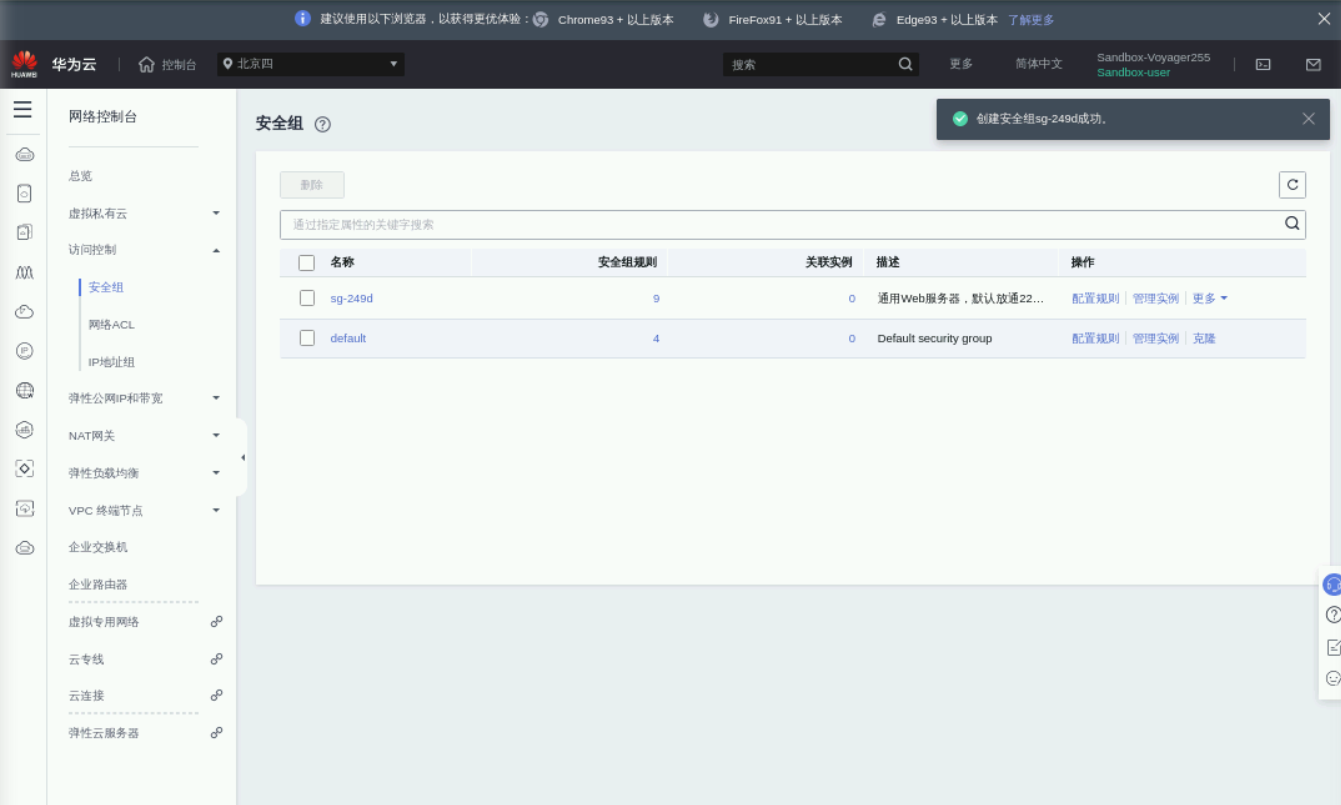Dismiss the sg-249d success notification

point(1308,119)
